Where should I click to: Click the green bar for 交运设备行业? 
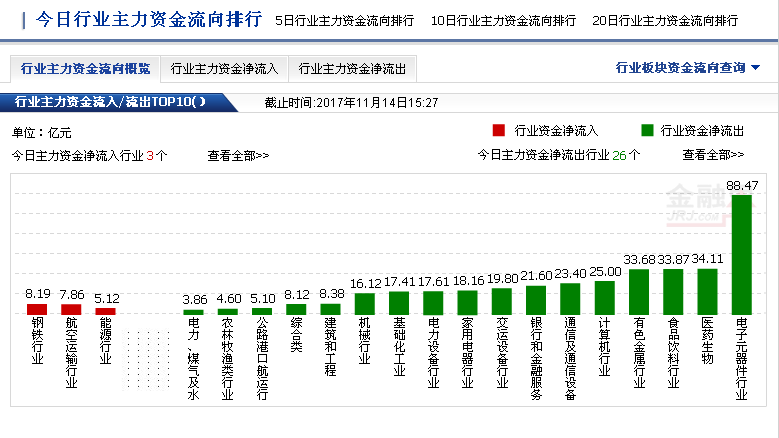(x=501, y=301)
